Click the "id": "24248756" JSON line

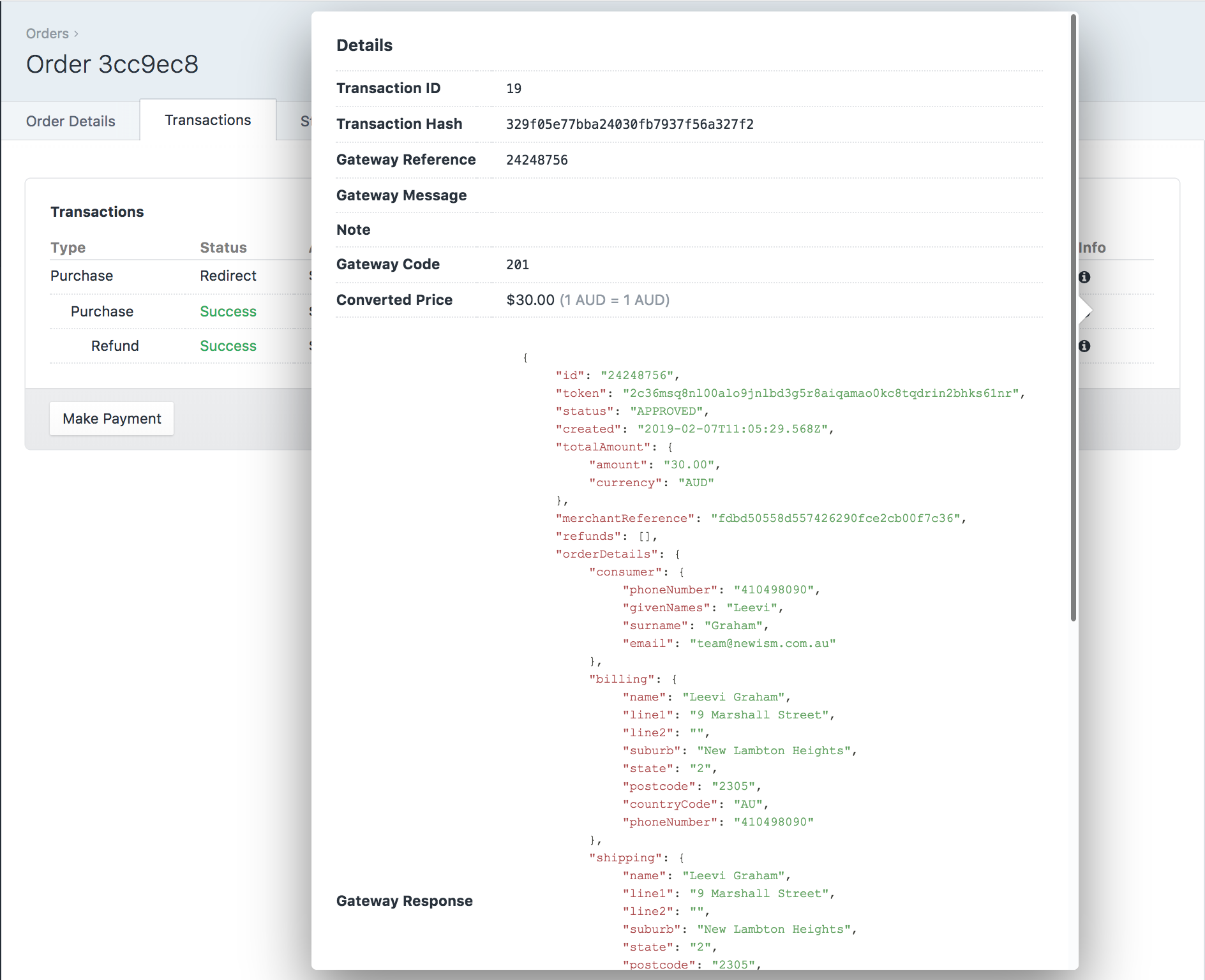617,375
